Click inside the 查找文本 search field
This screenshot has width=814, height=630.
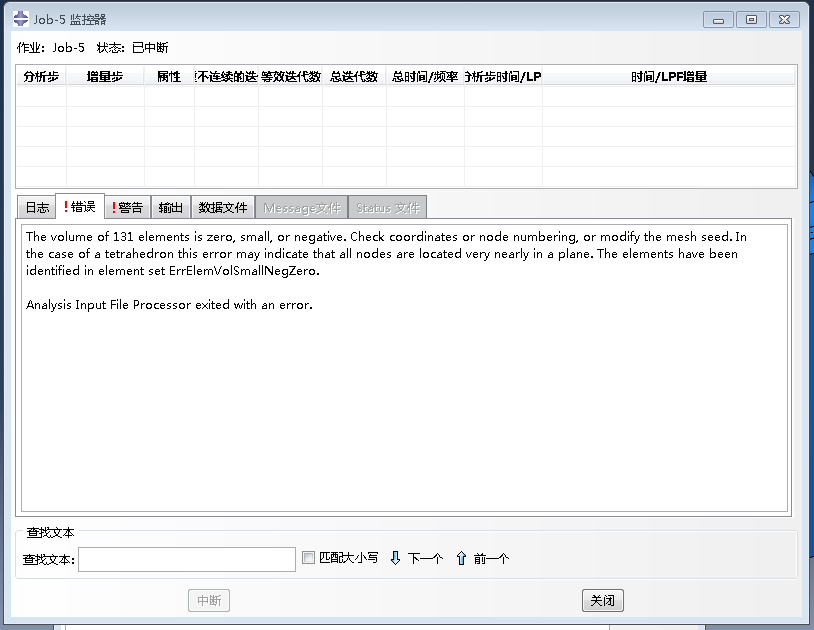click(185, 559)
